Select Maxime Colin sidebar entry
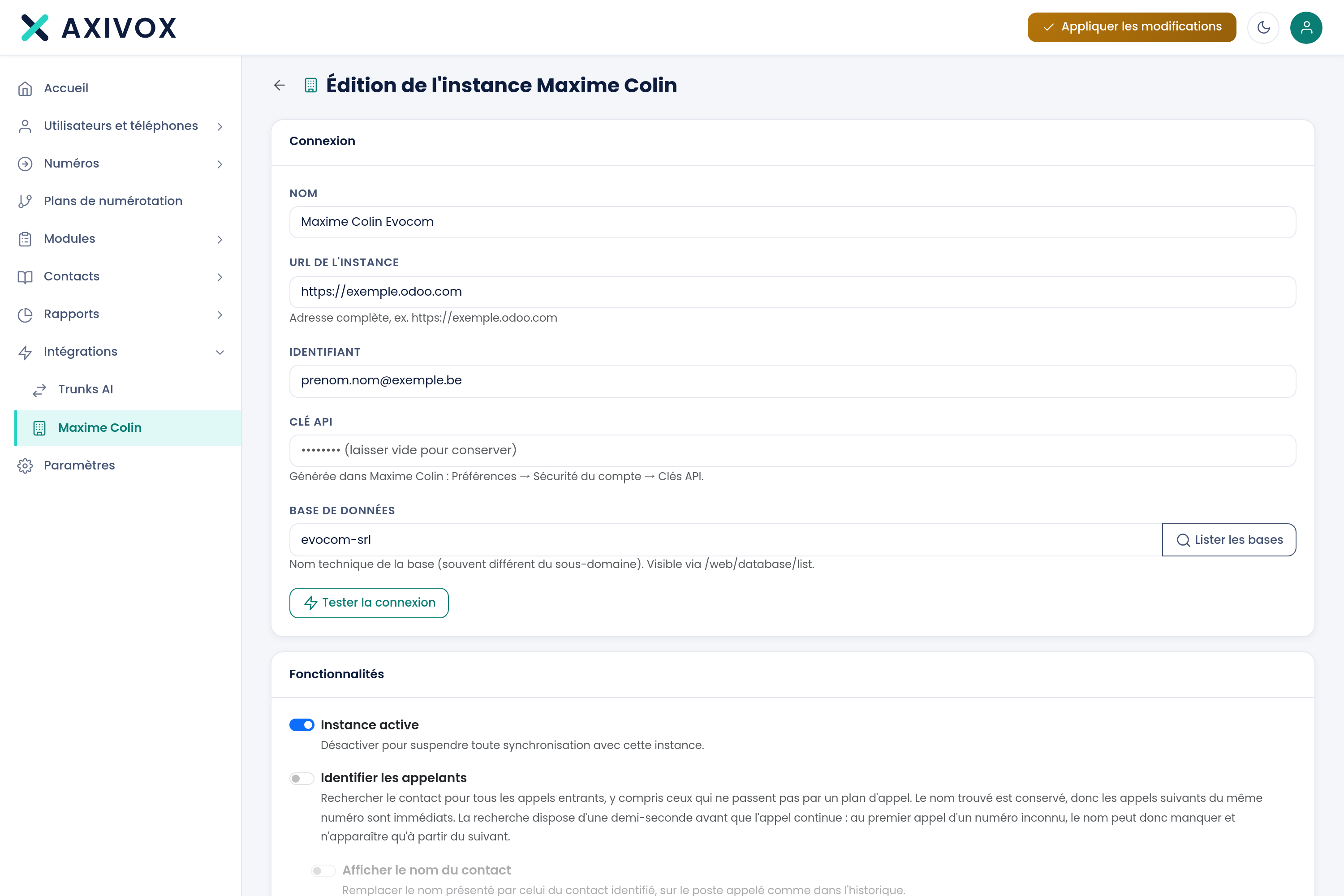Viewport: 1344px width, 896px height. pyautogui.click(x=127, y=428)
